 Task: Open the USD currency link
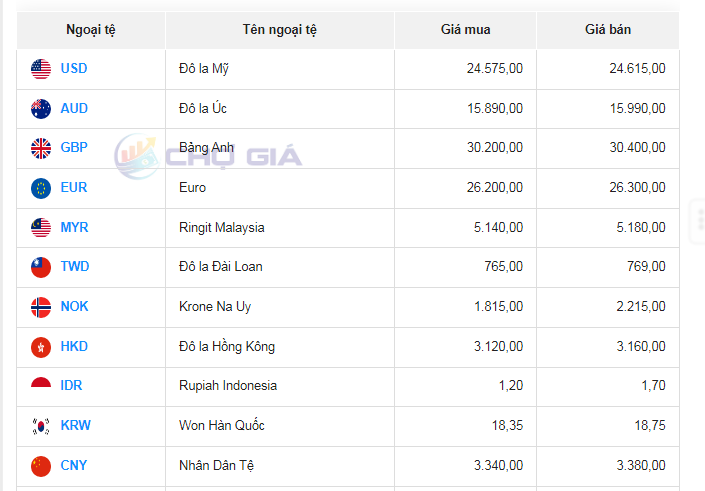click(x=74, y=69)
